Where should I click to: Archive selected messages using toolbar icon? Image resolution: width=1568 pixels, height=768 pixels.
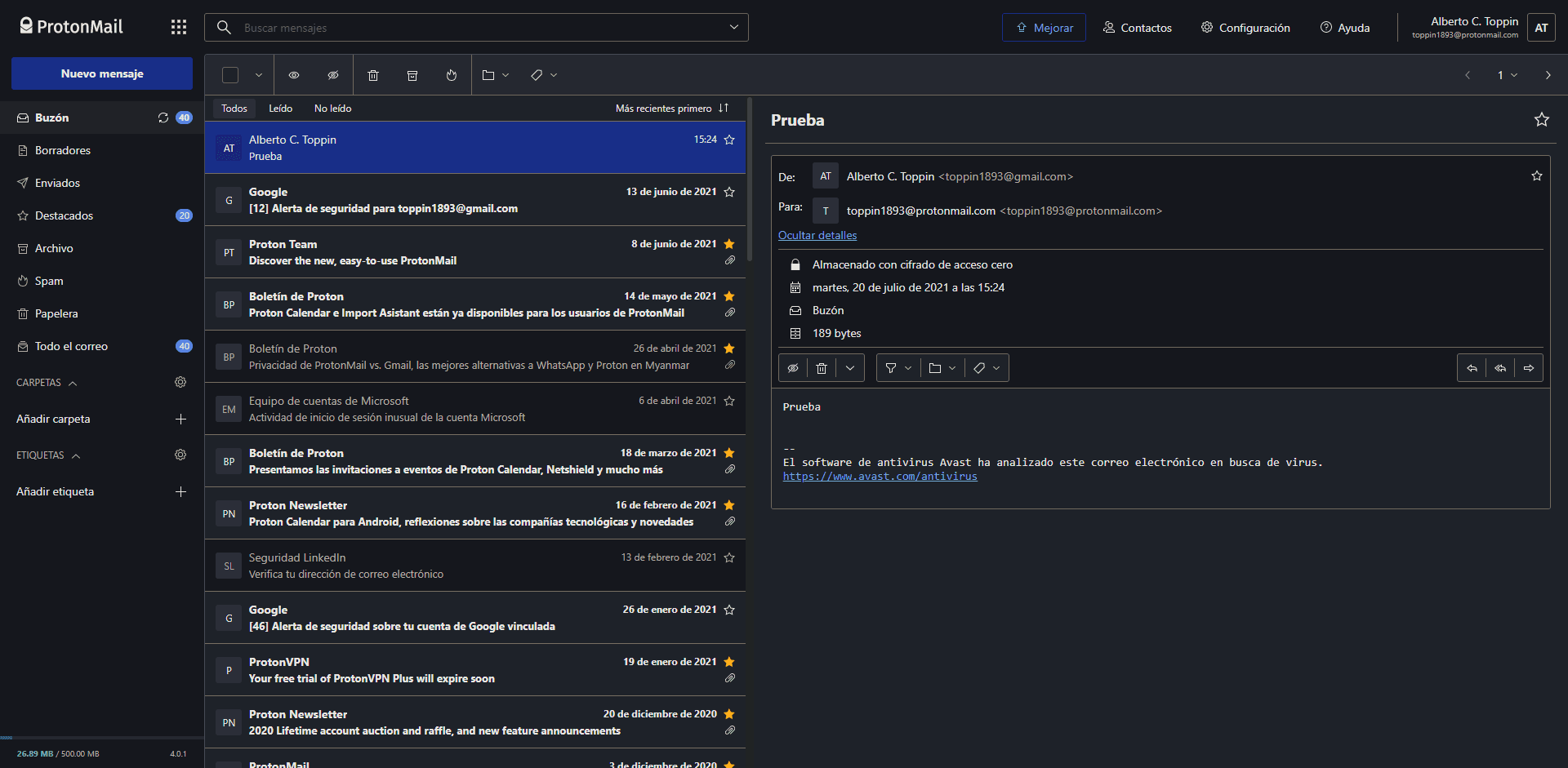click(x=412, y=75)
